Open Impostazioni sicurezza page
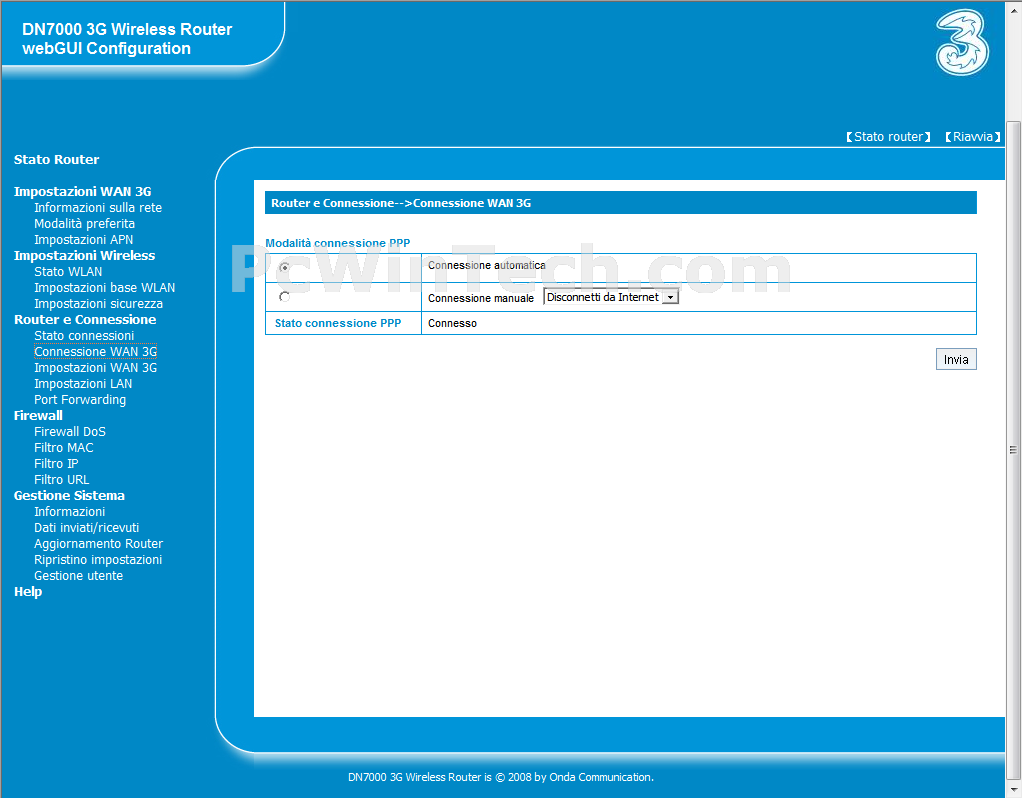This screenshot has width=1022, height=798. point(98,304)
